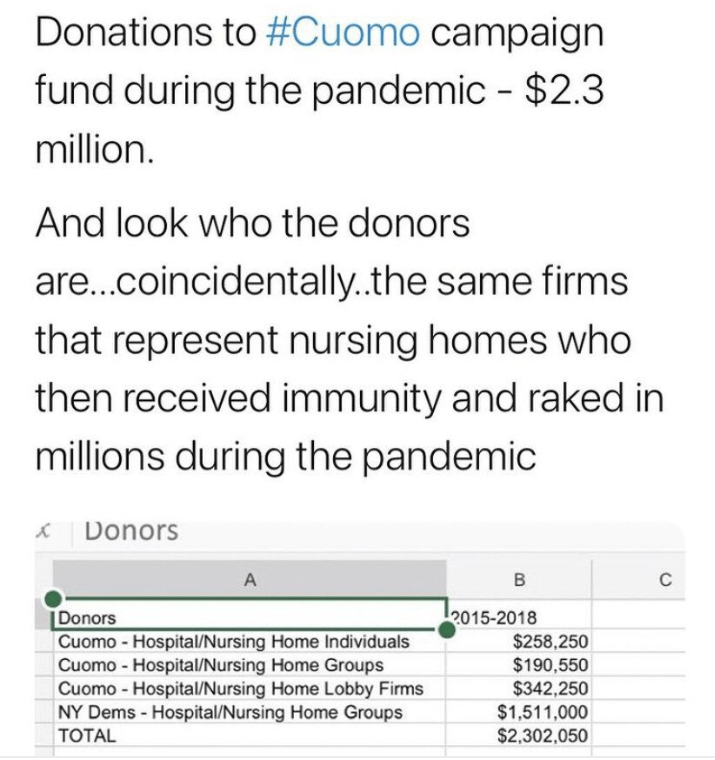This screenshot has width=715, height=760.
Task: Click the $342,250 amount cell
Action: click(x=517, y=688)
